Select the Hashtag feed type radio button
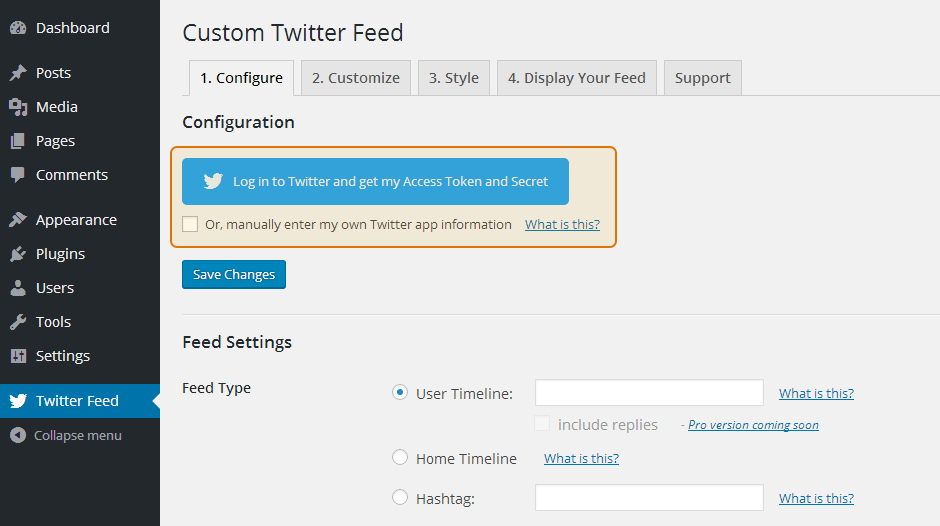The image size is (940, 526). 400,497
